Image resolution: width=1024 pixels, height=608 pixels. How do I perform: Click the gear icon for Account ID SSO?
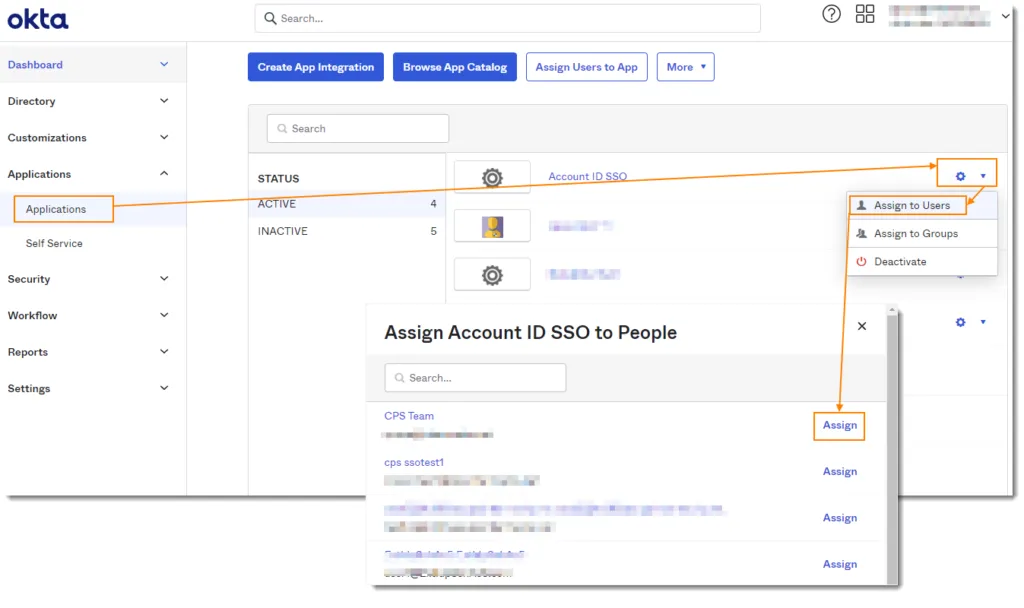pos(960,176)
